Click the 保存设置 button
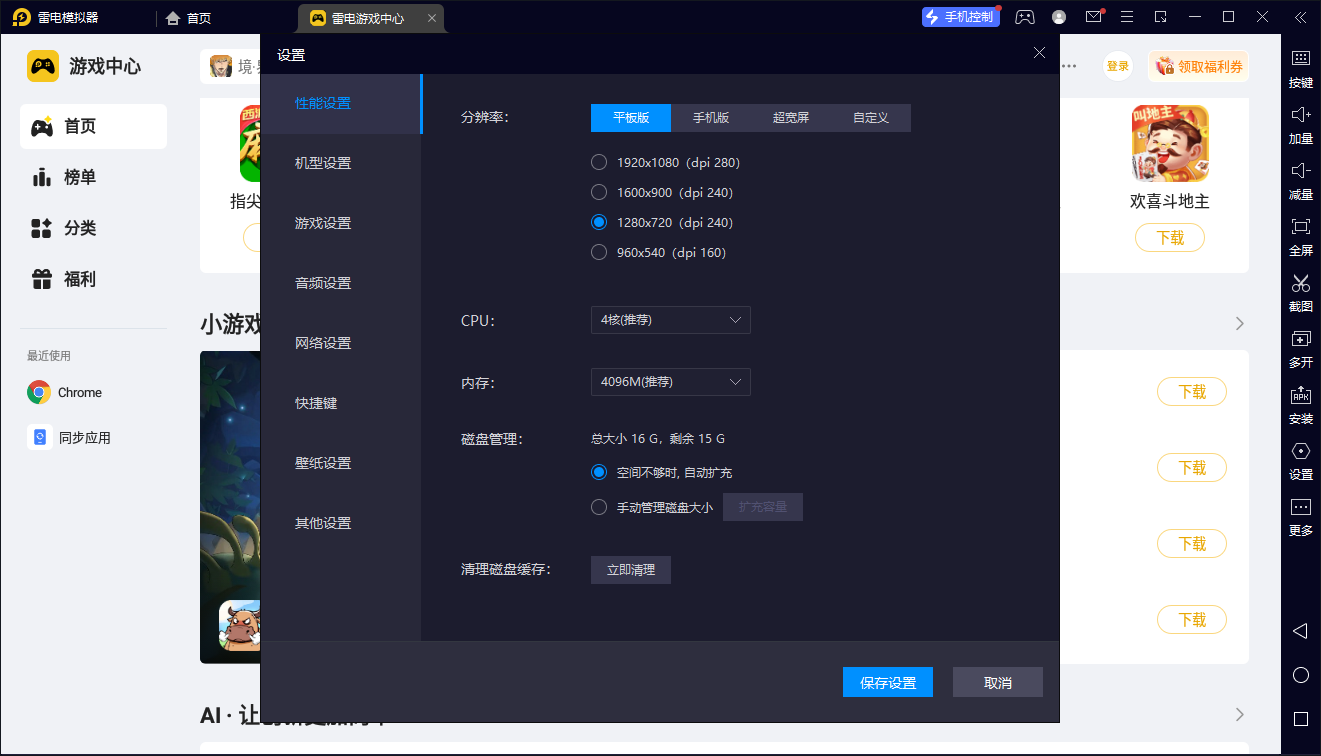This screenshot has width=1321, height=756. pyautogui.click(x=887, y=681)
